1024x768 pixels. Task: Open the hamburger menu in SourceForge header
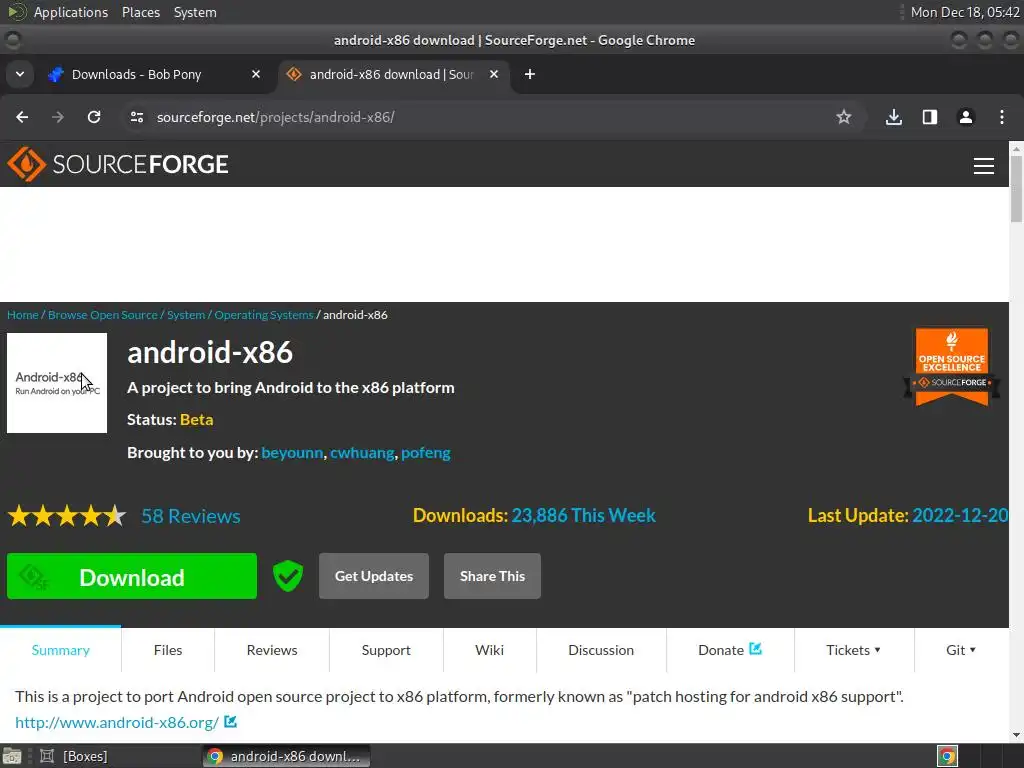point(984,166)
